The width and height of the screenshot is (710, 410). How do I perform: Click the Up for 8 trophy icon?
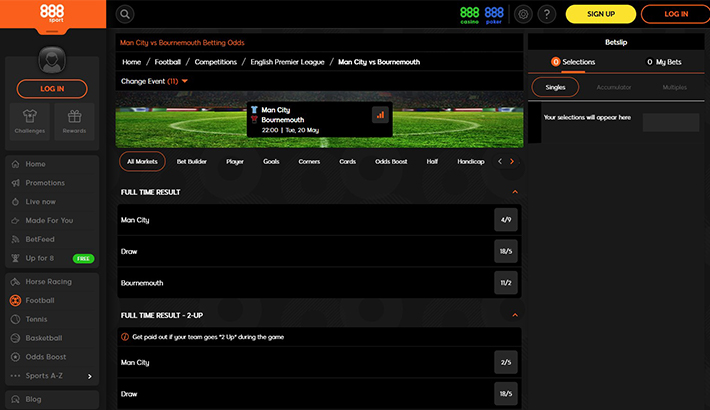(x=15, y=258)
